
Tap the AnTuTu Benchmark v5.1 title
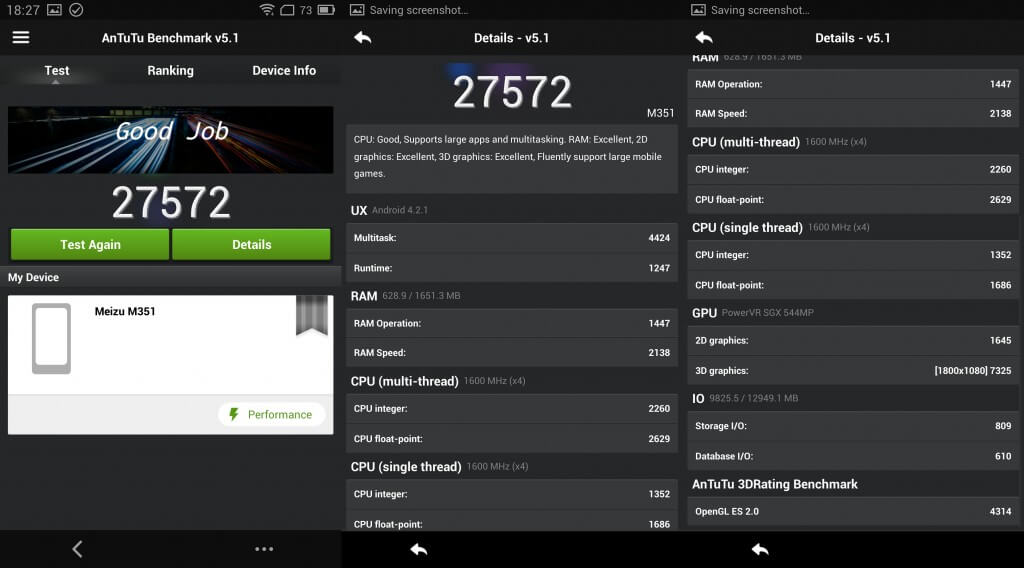(170, 38)
